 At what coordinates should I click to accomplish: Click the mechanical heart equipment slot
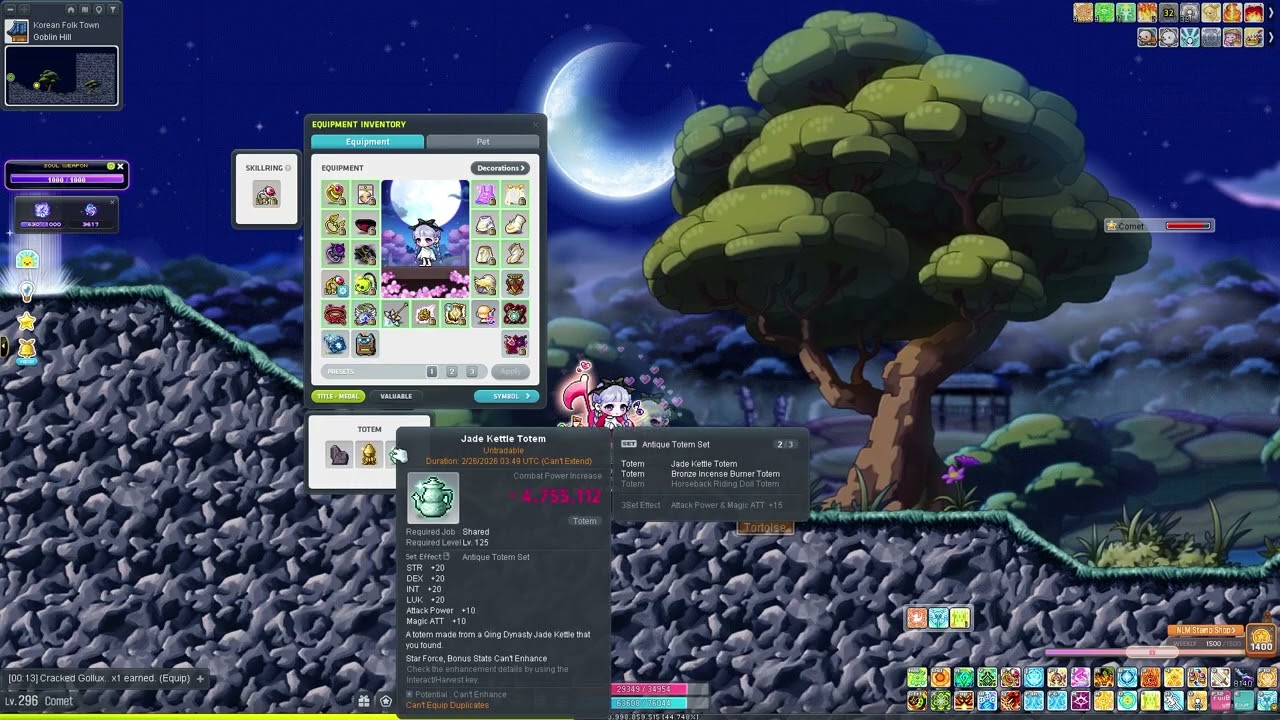pos(515,314)
